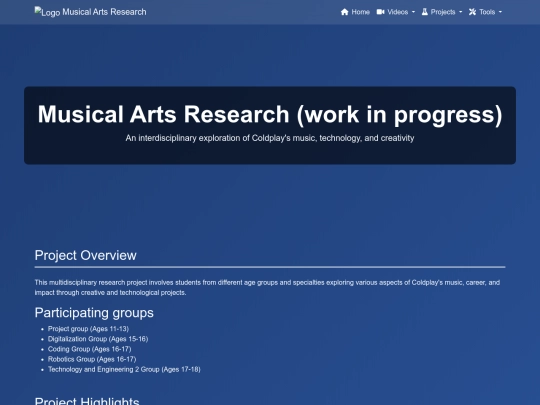The height and width of the screenshot is (405, 540).
Task: Click the Coldplay exploration subtitle text
Action: 270,138
